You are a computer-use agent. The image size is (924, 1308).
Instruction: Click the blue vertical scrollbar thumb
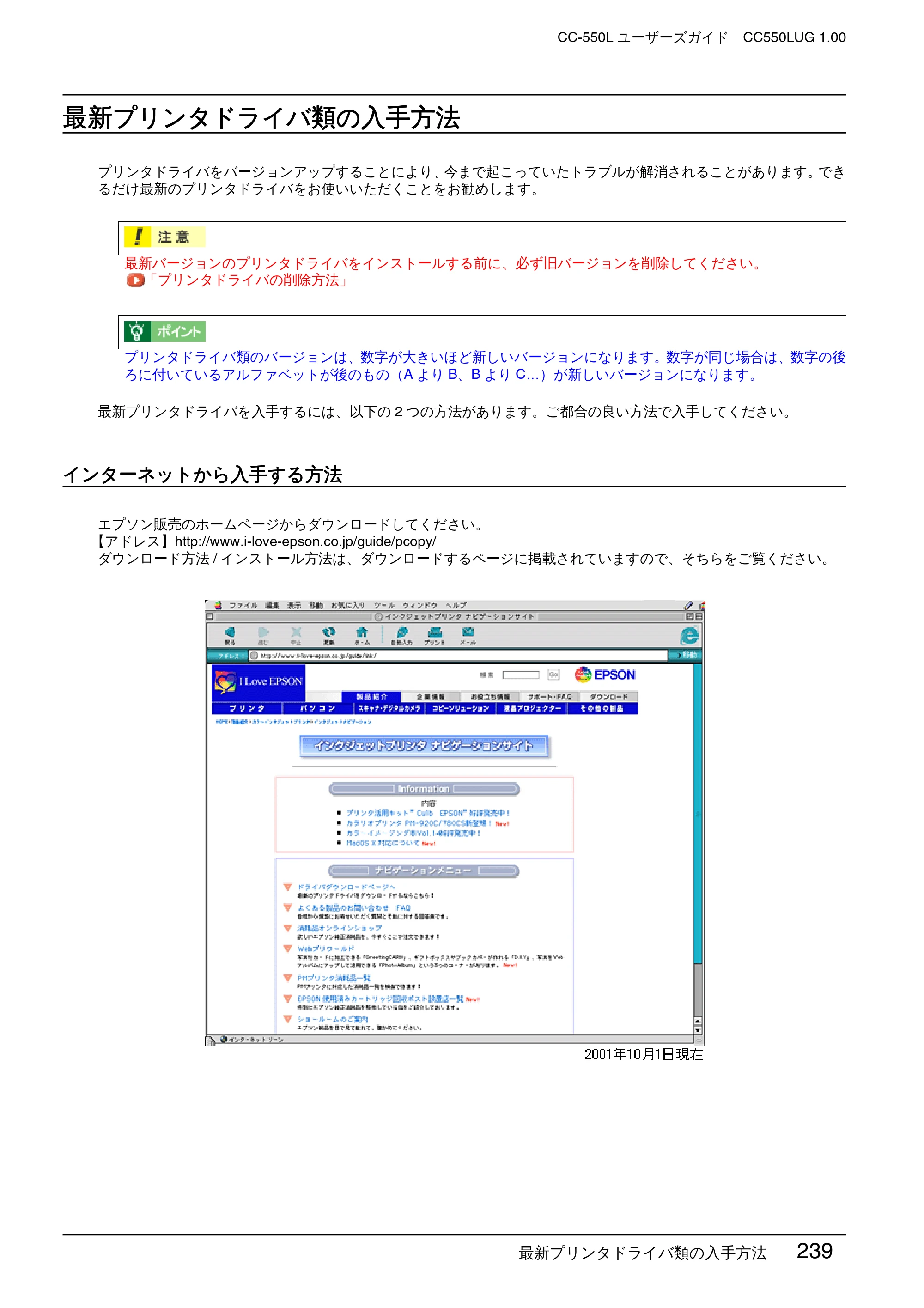click(x=697, y=813)
